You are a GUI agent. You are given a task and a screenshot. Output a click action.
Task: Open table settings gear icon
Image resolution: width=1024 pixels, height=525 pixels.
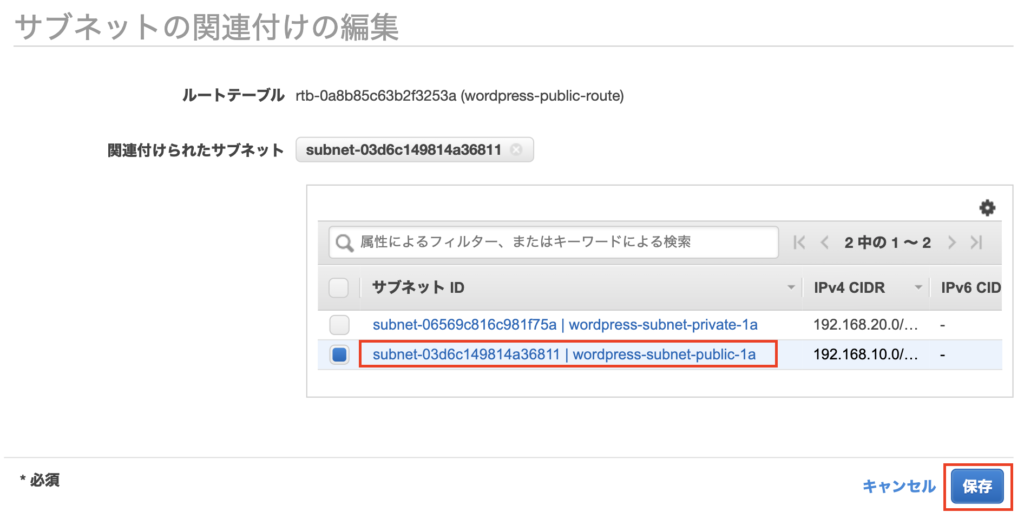click(987, 208)
